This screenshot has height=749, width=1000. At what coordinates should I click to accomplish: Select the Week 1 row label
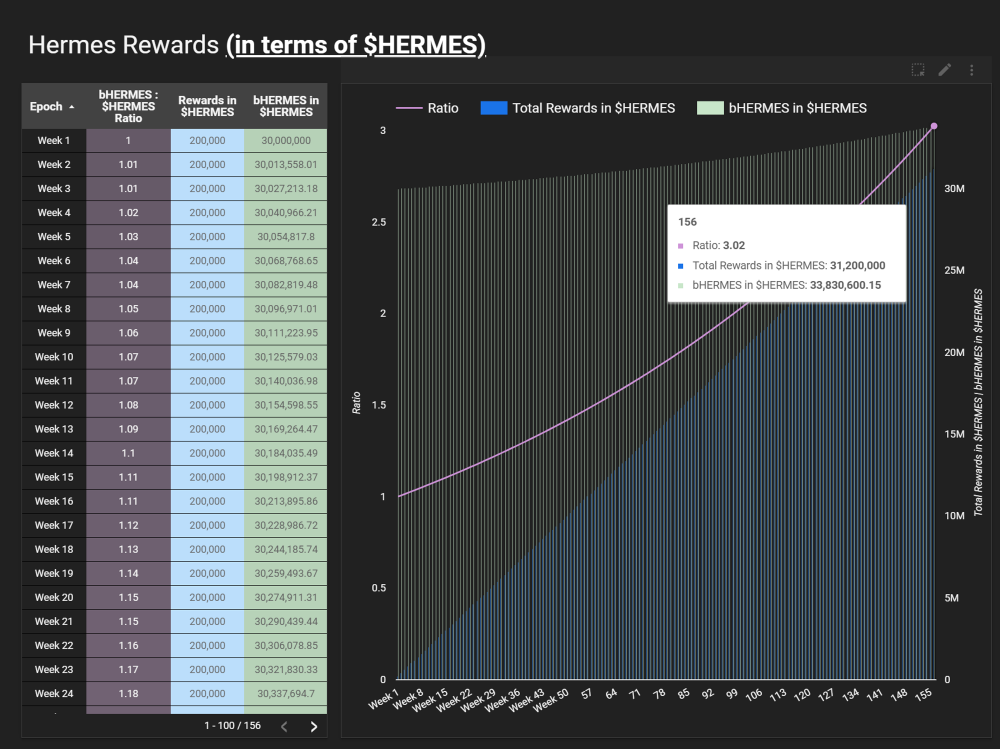coord(54,141)
